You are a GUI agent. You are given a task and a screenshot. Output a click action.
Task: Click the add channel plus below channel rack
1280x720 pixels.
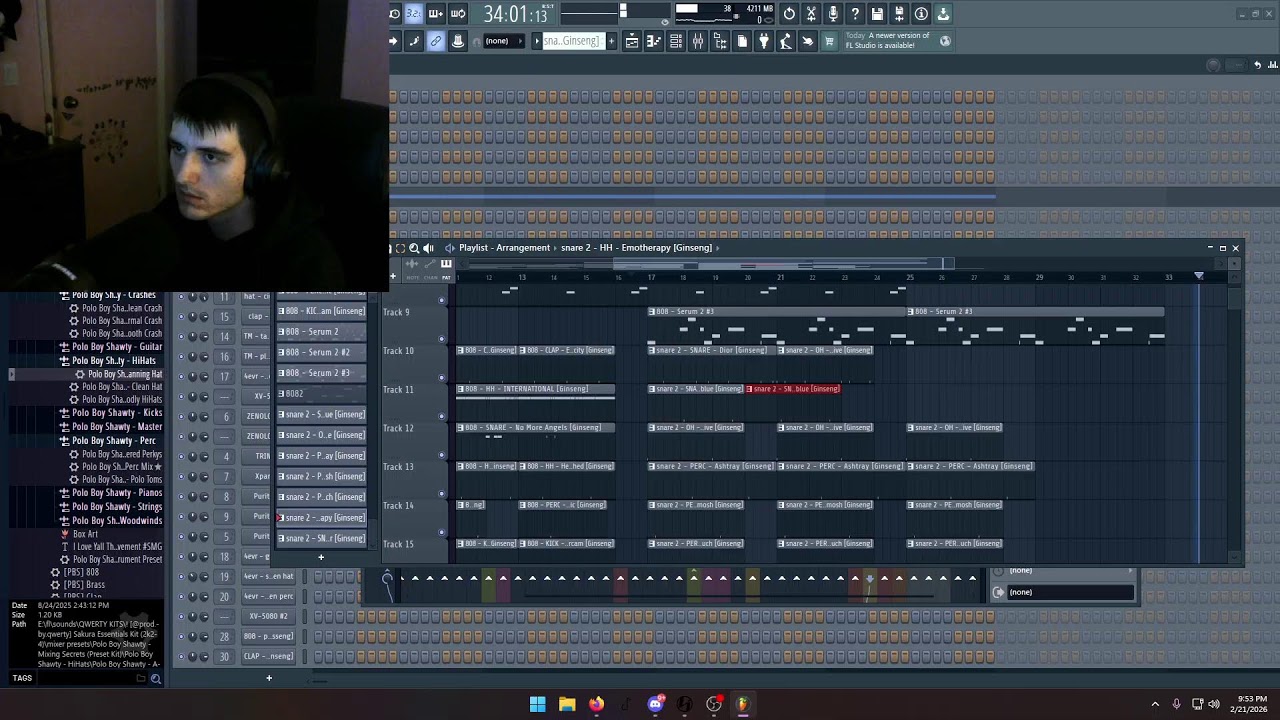point(268,678)
